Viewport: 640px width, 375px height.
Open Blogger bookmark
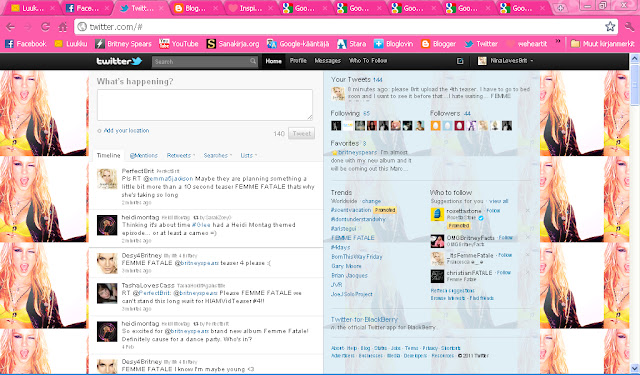click(x=438, y=44)
